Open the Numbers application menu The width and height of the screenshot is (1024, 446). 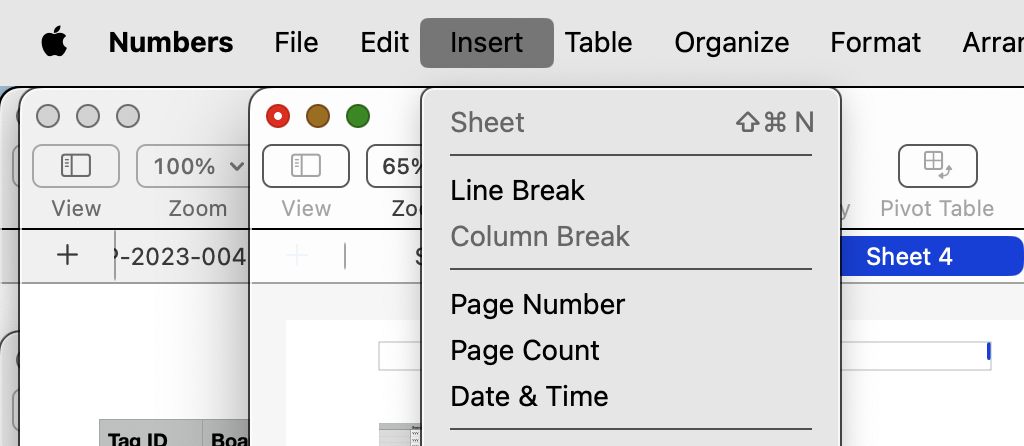(171, 43)
